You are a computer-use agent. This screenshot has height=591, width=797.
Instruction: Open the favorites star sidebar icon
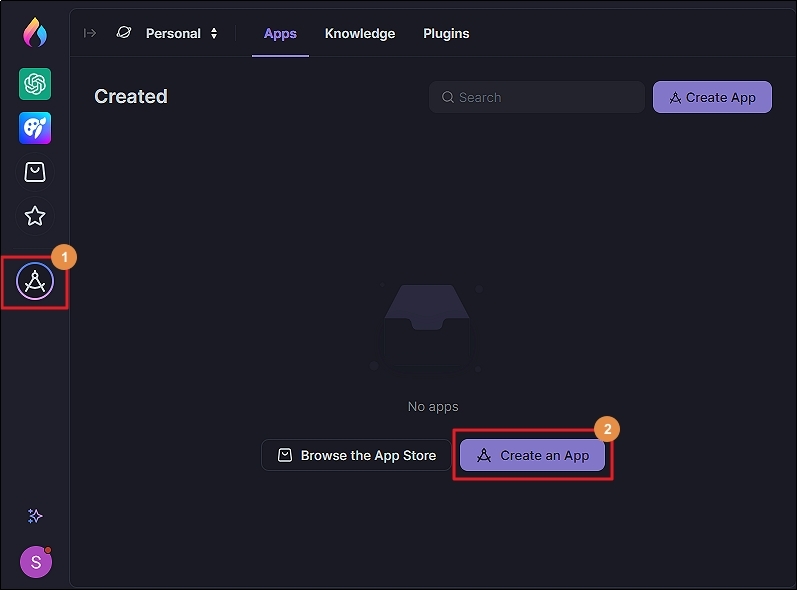[35, 216]
